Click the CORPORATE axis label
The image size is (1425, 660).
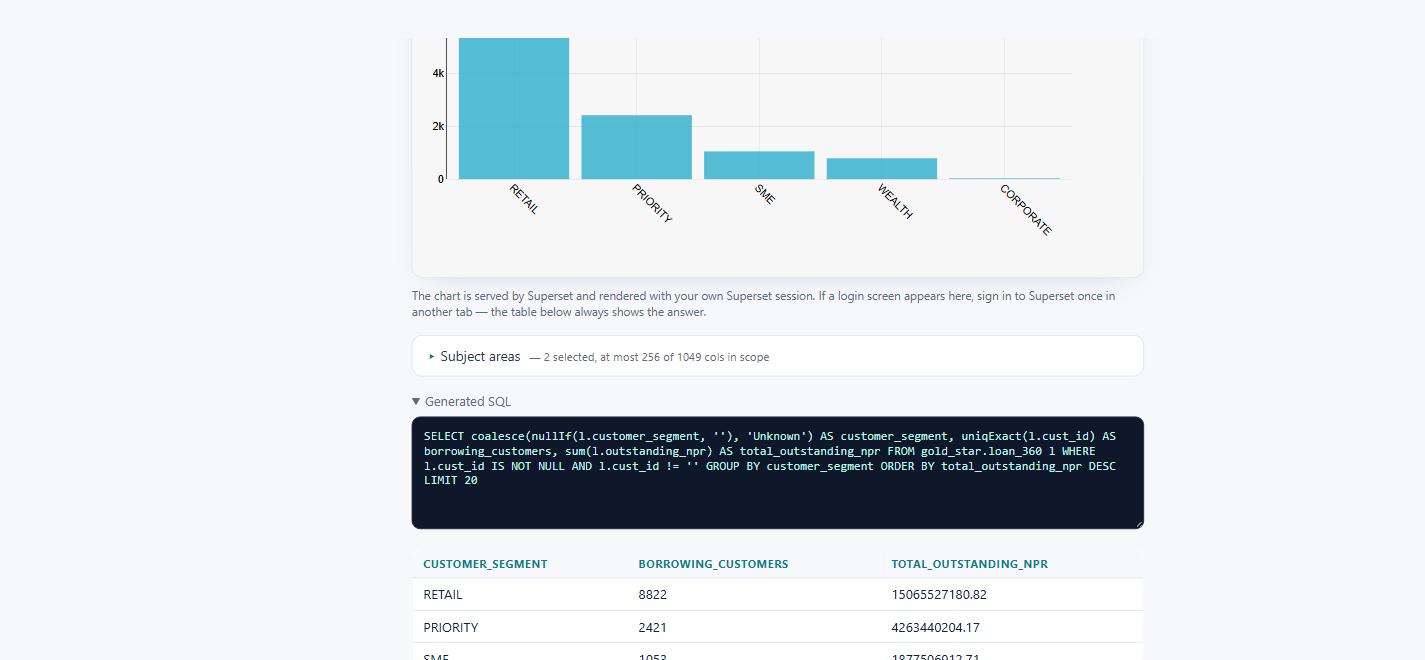tap(1026, 210)
